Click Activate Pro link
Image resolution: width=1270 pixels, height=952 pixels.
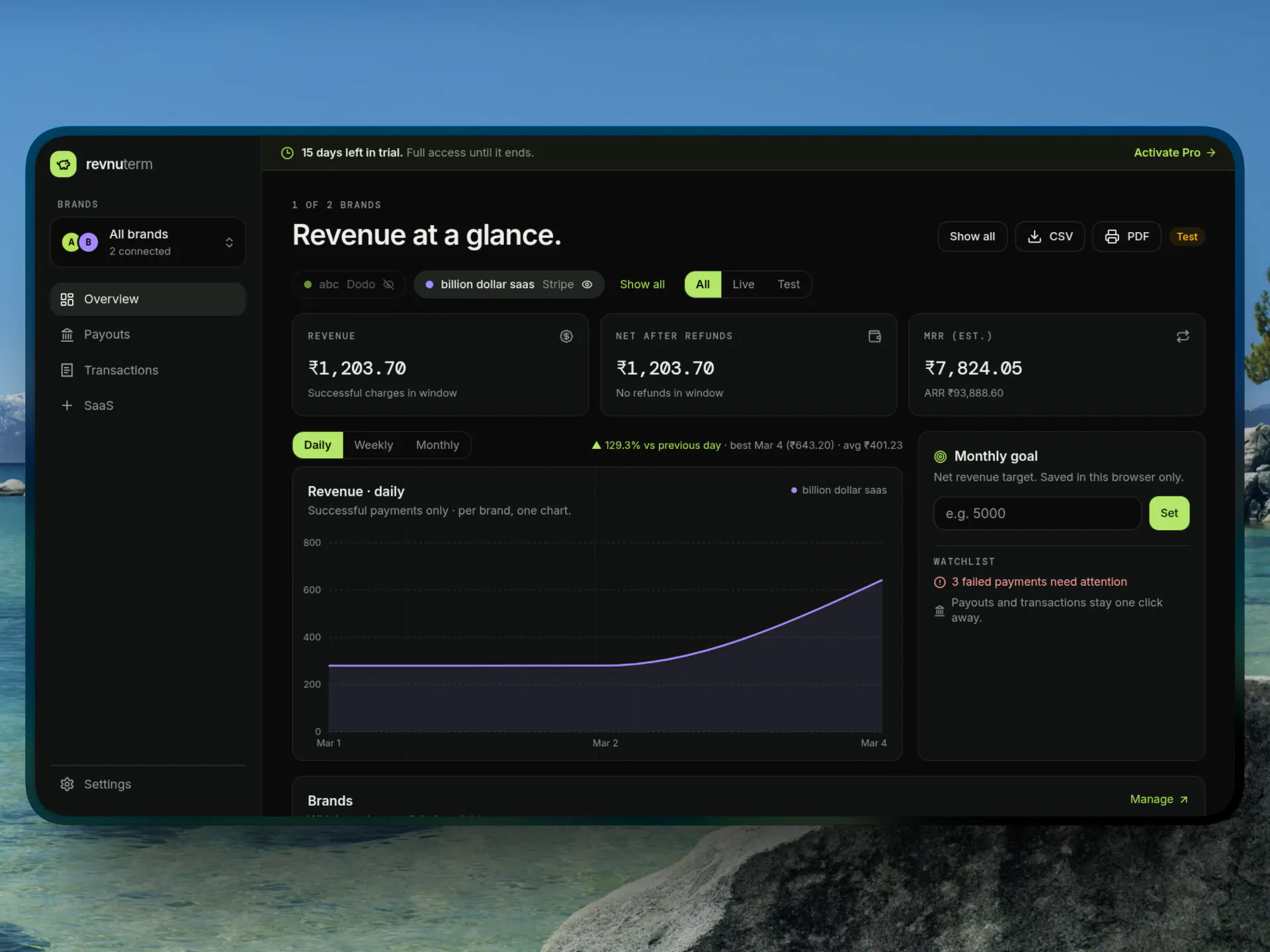tap(1174, 153)
